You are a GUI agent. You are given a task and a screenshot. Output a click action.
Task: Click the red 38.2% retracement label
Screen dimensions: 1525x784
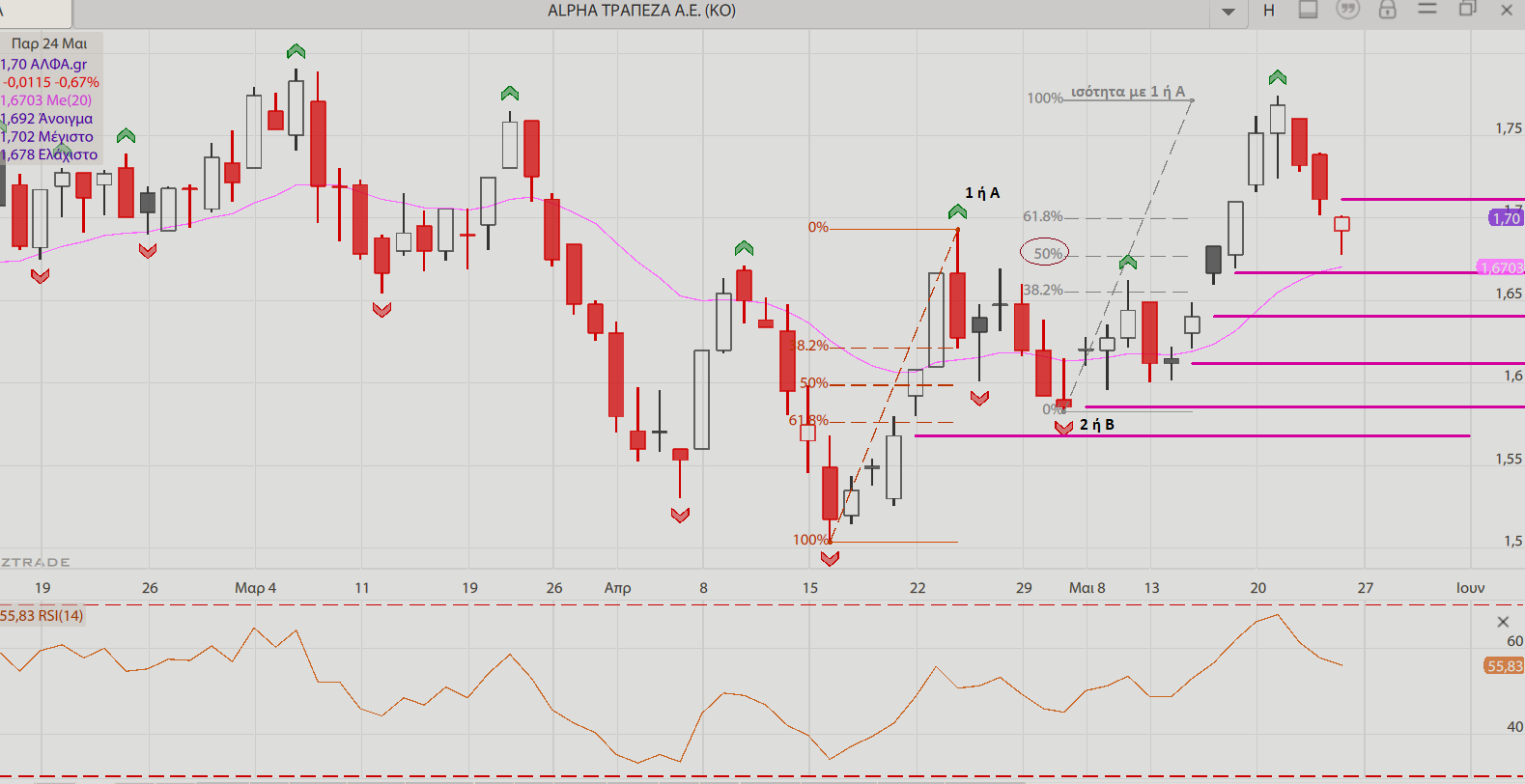[809, 346]
